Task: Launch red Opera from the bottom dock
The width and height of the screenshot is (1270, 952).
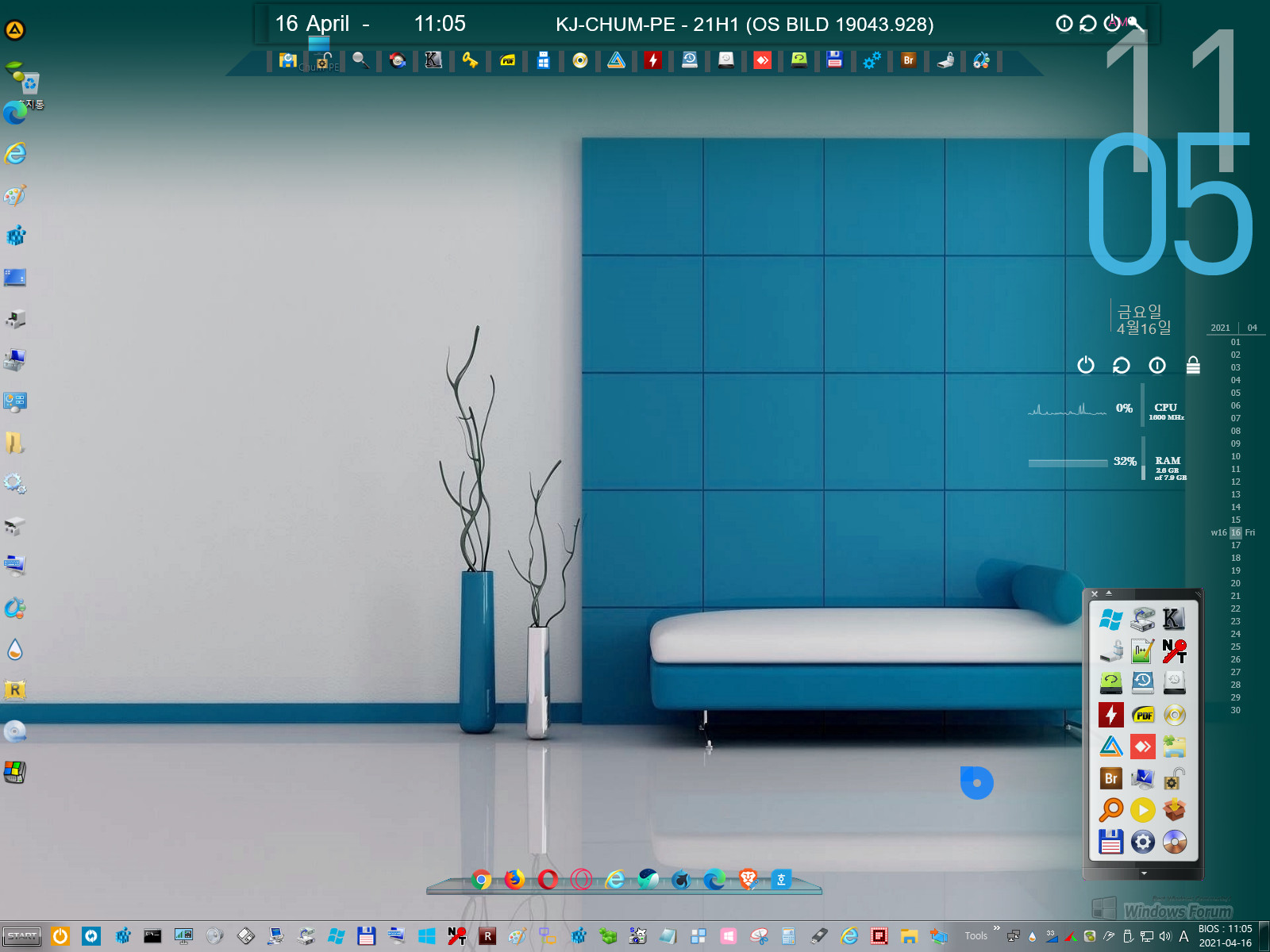Action: pos(548,879)
